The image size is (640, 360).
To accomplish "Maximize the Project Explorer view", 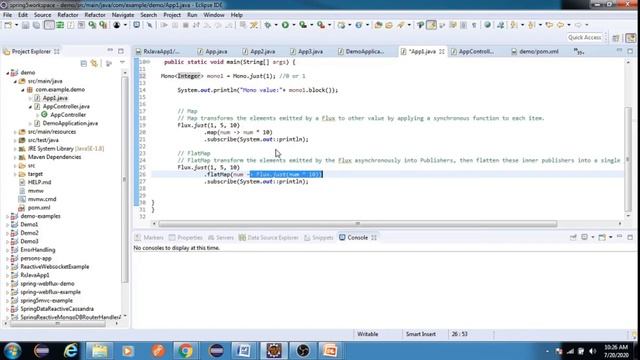I will click(121, 51).
